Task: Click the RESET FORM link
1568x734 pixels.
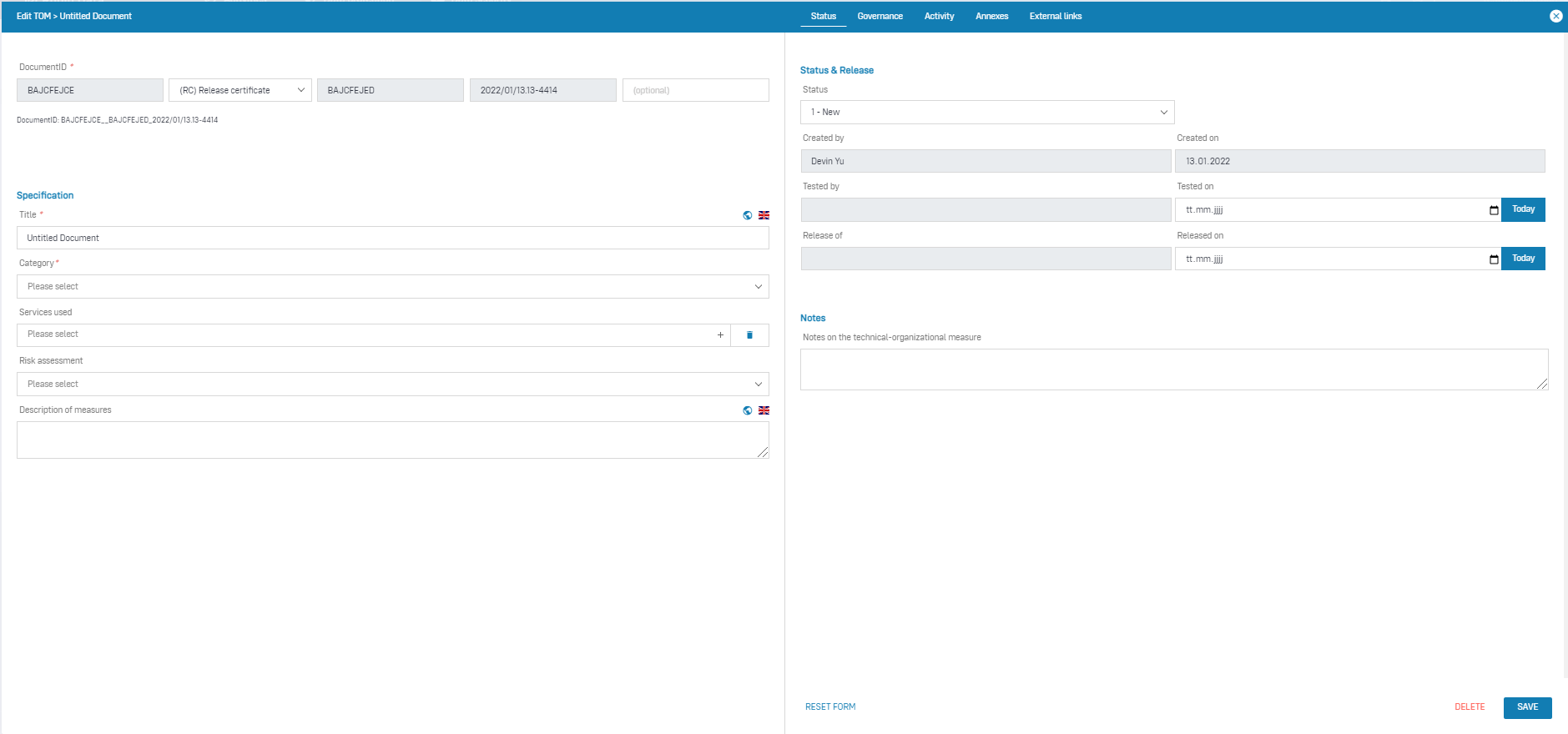Action: (x=829, y=707)
